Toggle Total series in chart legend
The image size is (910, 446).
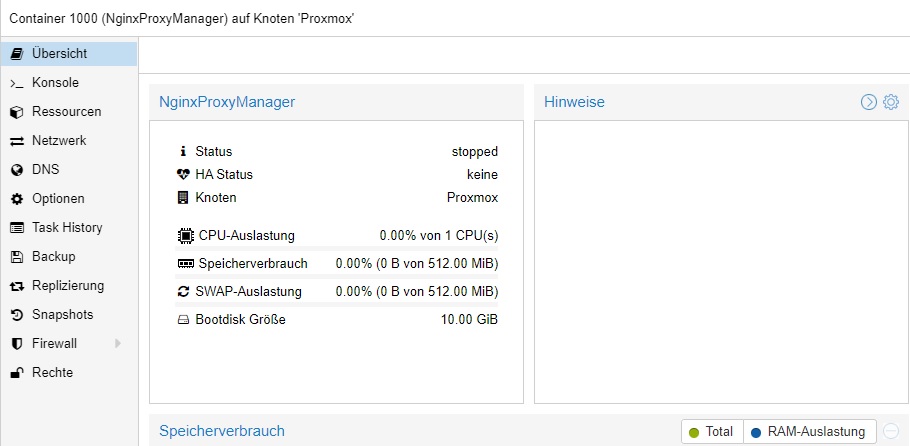(709, 432)
